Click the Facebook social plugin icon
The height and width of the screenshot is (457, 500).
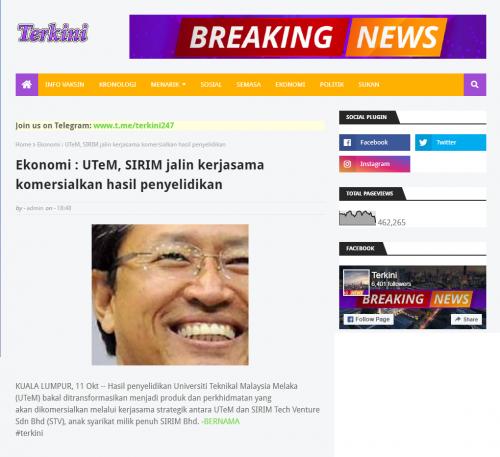pos(347,142)
